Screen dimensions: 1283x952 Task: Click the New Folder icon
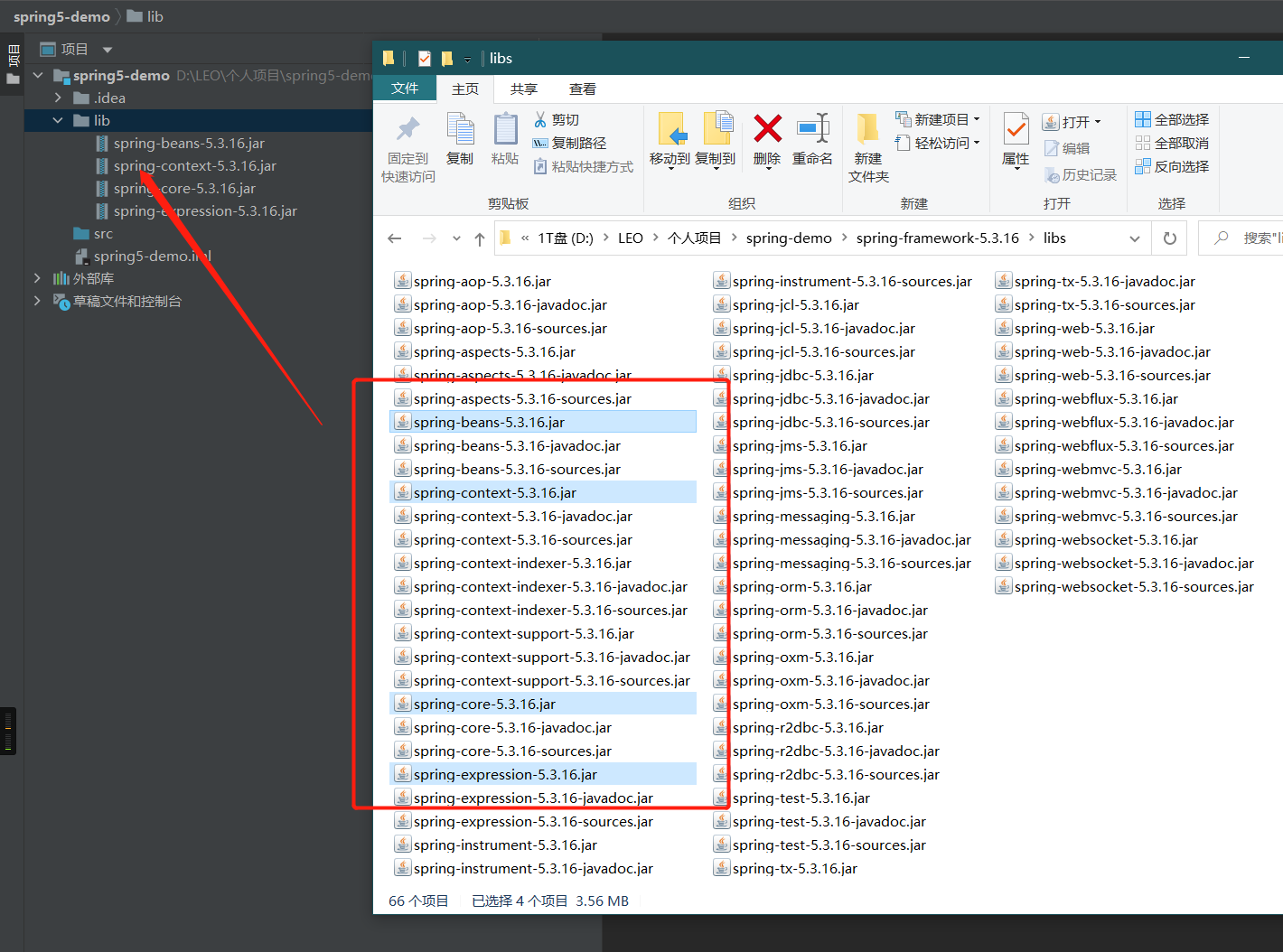pyautogui.click(x=867, y=131)
